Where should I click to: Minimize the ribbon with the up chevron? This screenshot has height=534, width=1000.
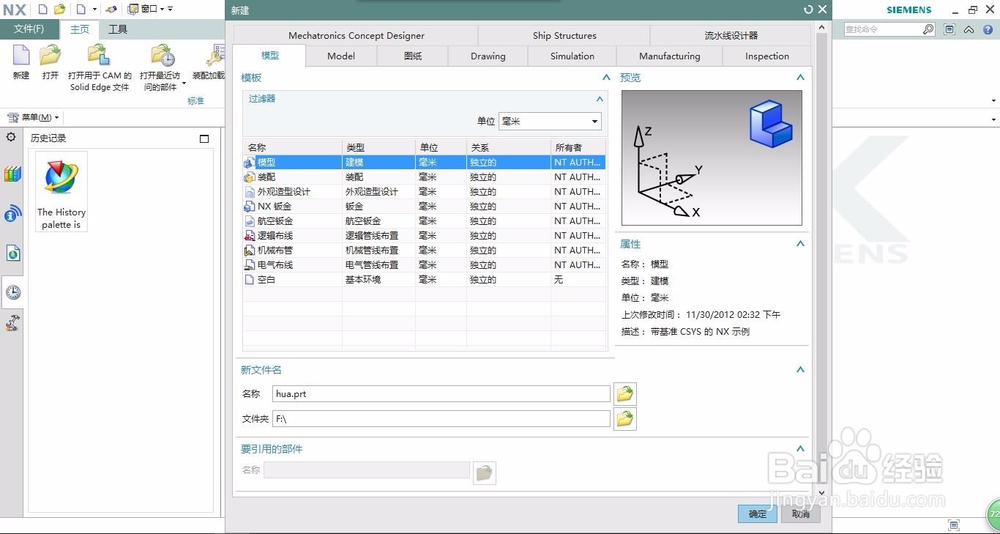(969, 29)
